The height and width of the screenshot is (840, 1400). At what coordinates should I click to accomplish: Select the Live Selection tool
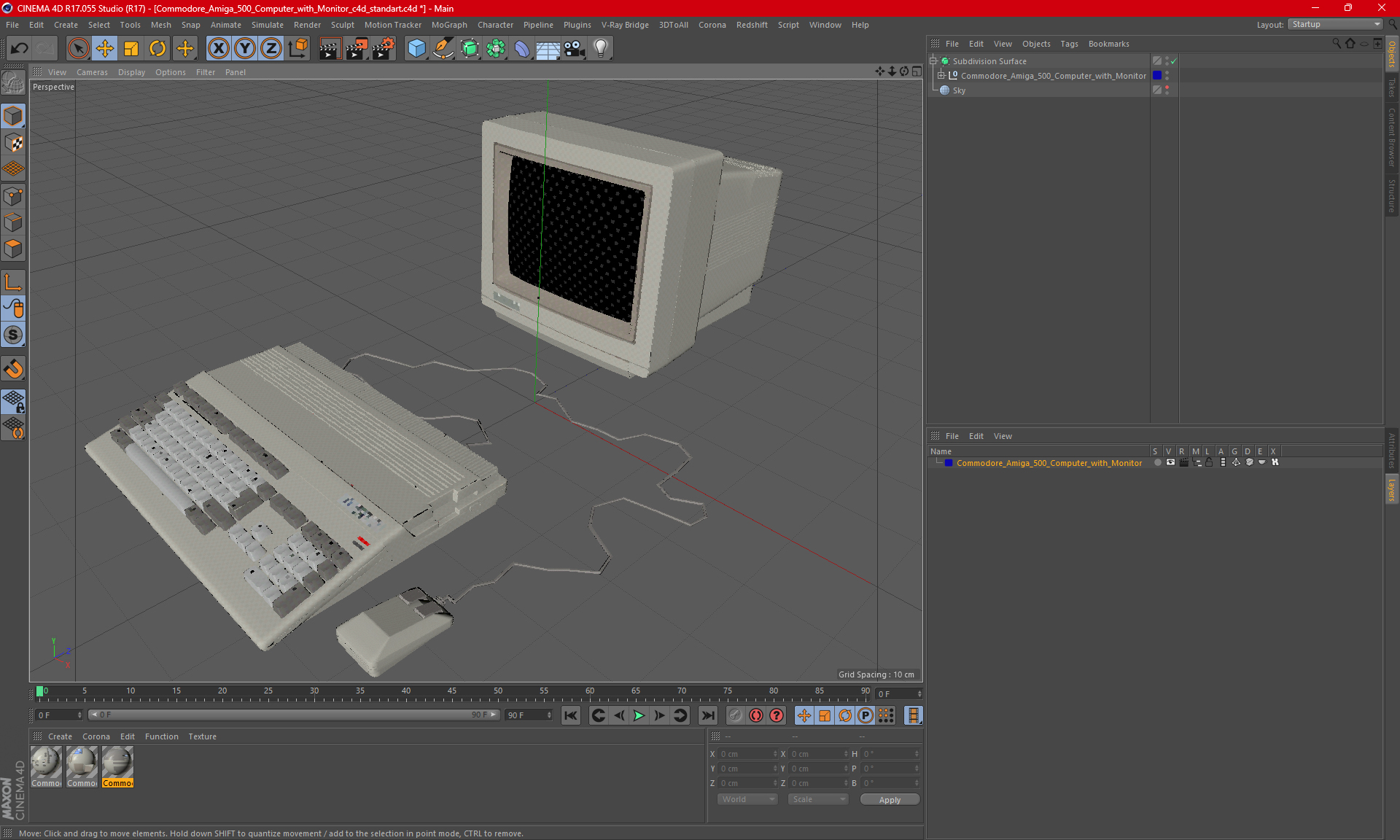(x=78, y=49)
